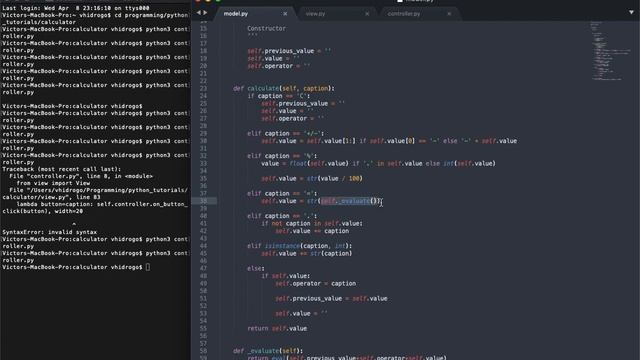The image size is (640, 360).
Task: Click the terminal prompt cursor at bottom
Action: [x=148, y=267]
